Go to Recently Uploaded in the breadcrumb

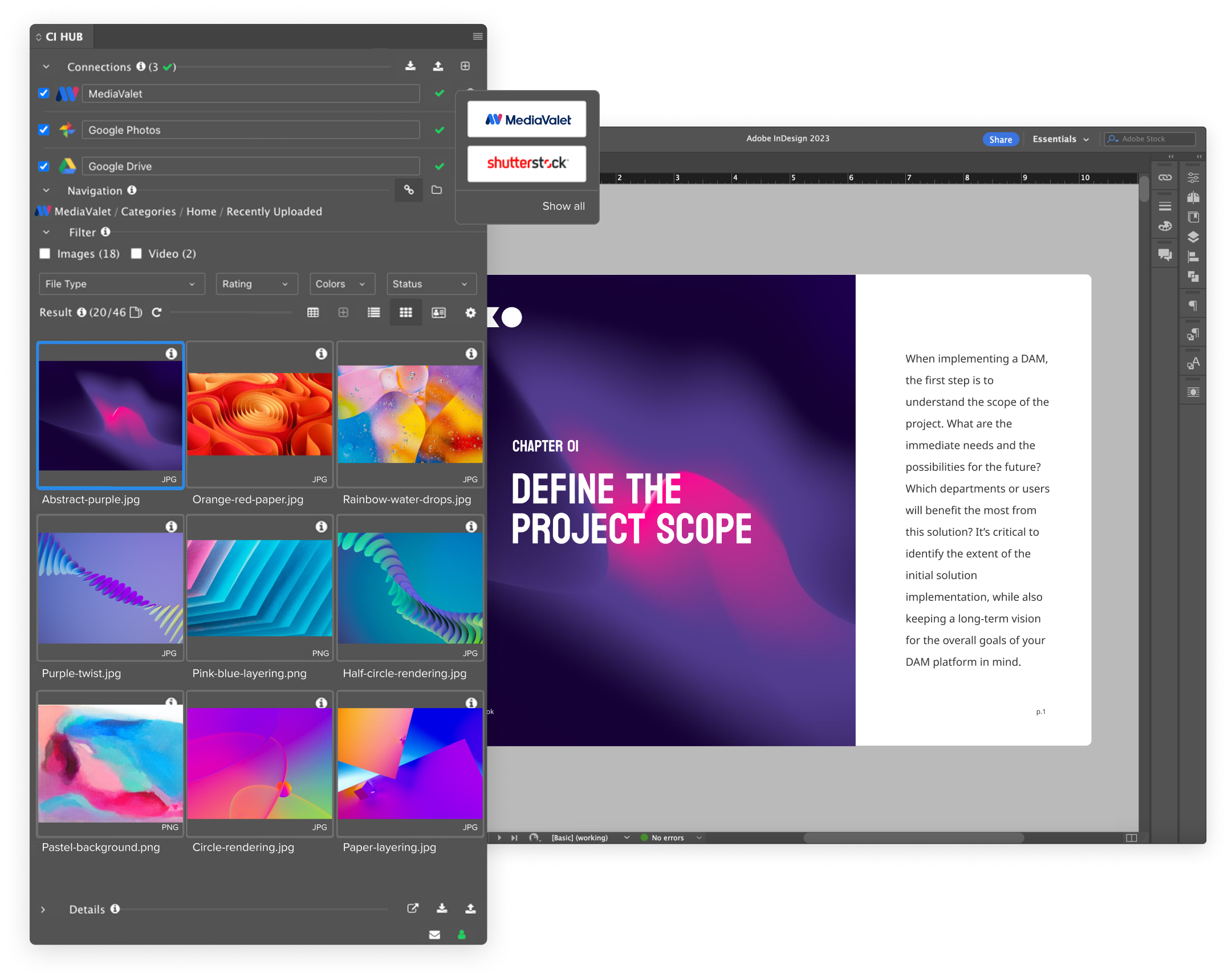click(274, 212)
